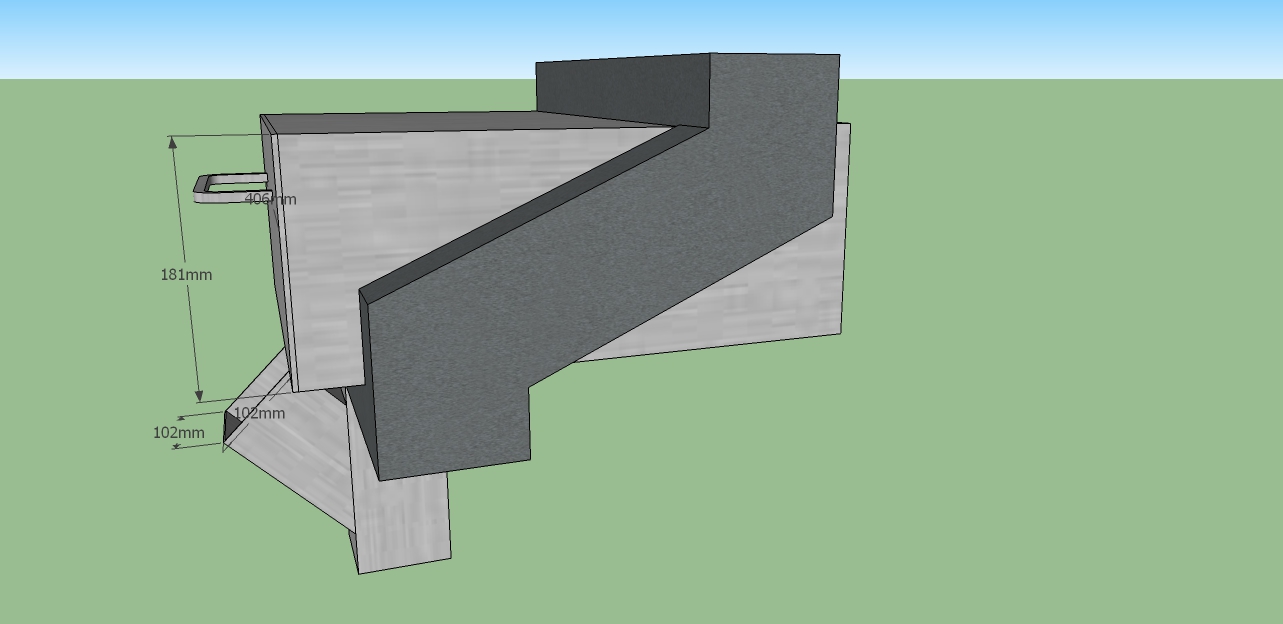This screenshot has width=1283, height=624.
Task: Select the 406mm dimension text
Action: pyautogui.click(x=271, y=199)
